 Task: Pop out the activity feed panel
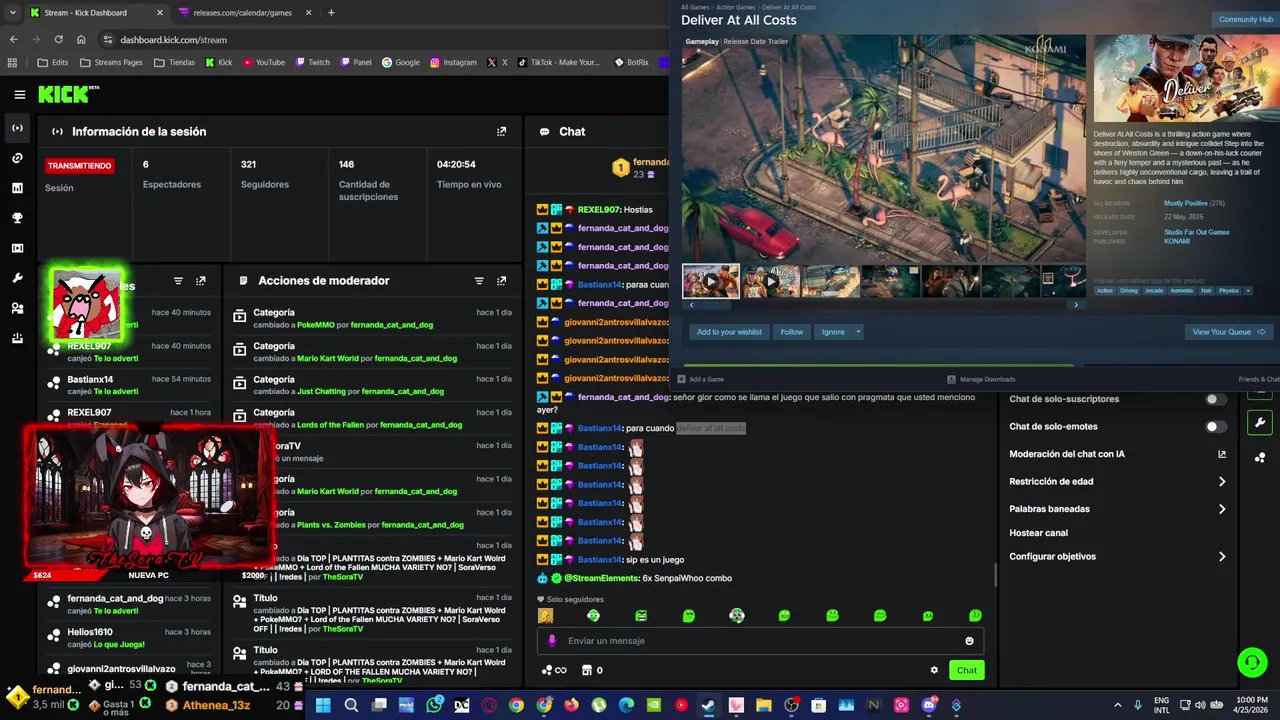200,281
